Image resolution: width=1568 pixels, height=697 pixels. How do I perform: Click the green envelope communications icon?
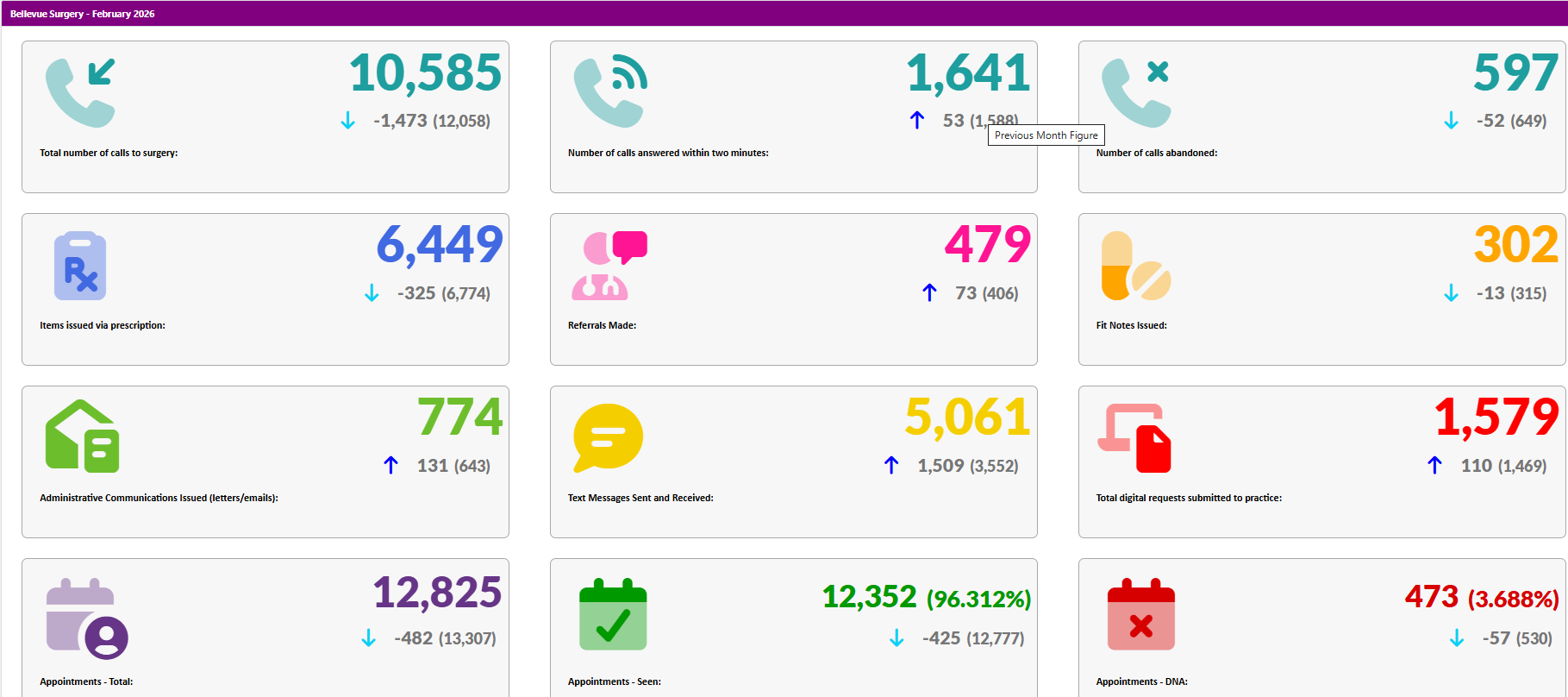[x=82, y=436]
